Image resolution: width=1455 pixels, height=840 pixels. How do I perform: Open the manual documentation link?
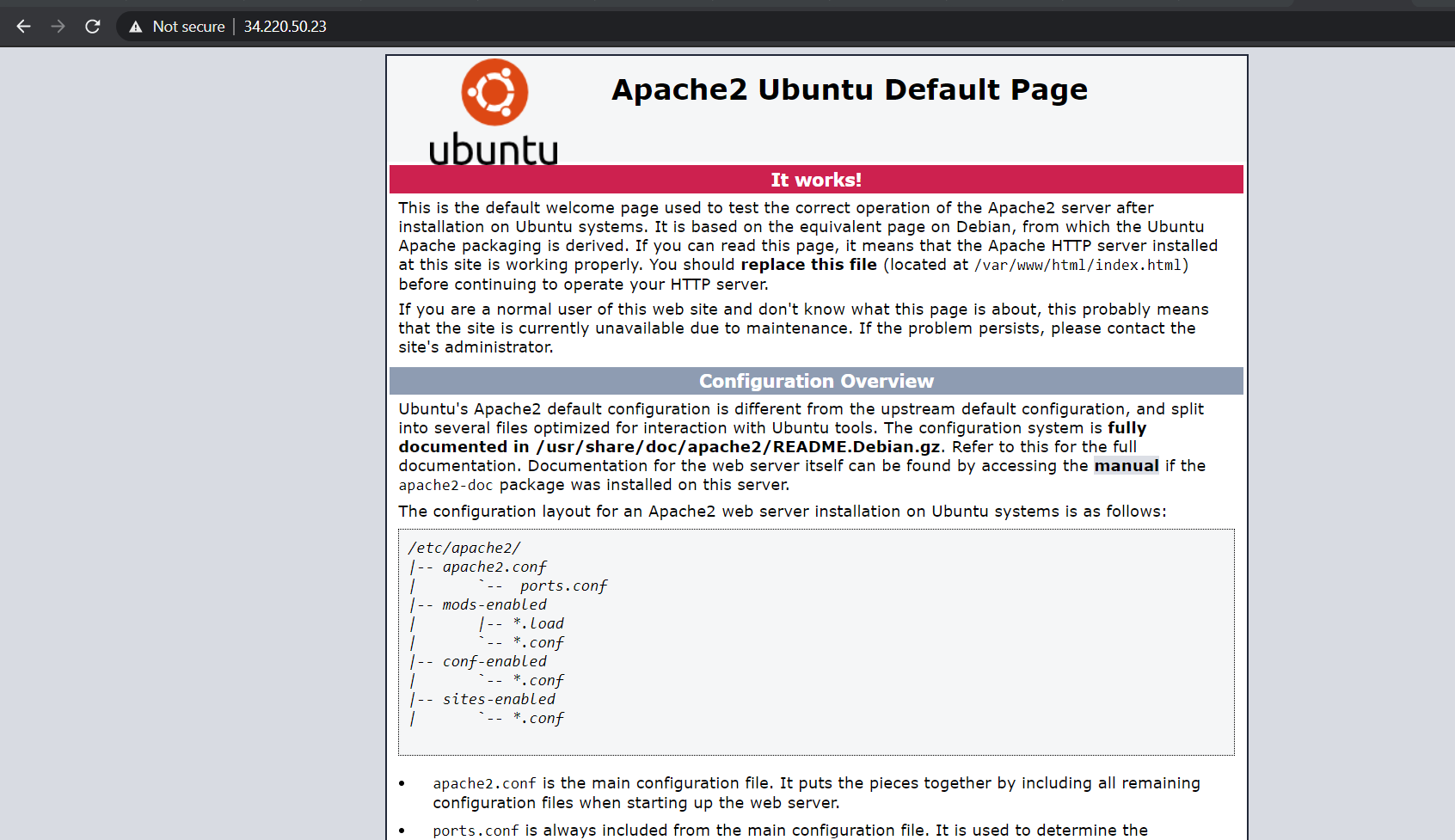click(1127, 466)
